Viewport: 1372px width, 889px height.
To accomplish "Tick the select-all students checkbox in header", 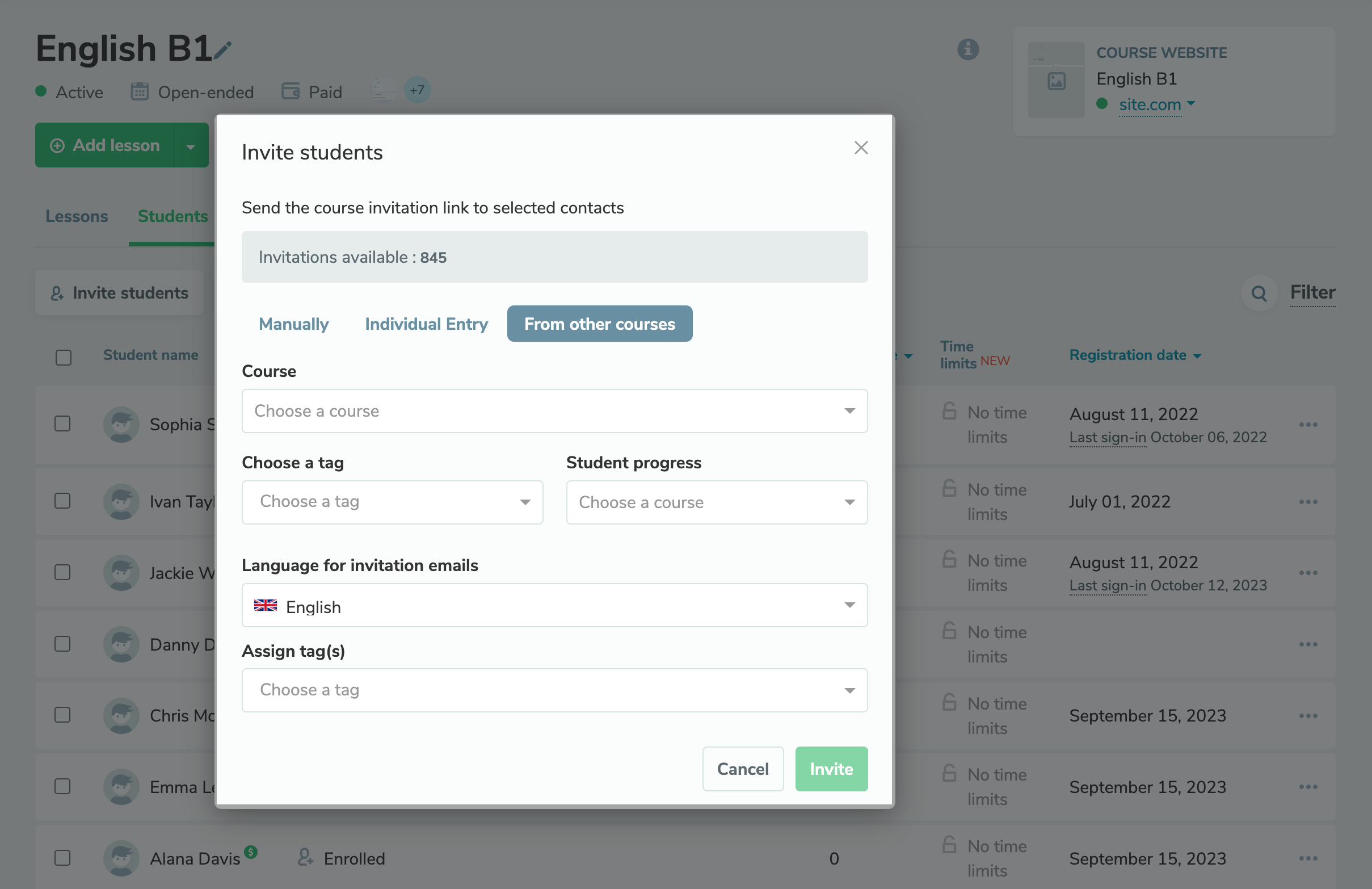I will coord(64,357).
